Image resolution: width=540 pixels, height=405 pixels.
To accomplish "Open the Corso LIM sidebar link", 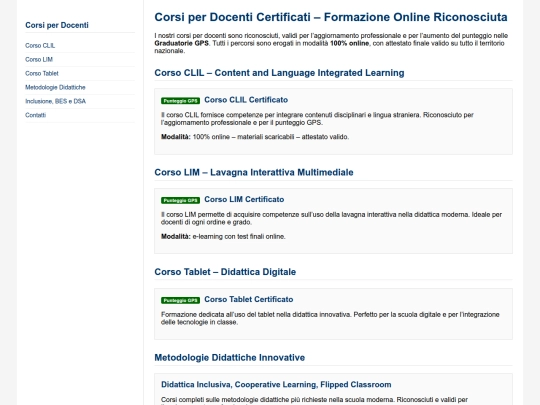I will pyautogui.click(x=39, y=59).
